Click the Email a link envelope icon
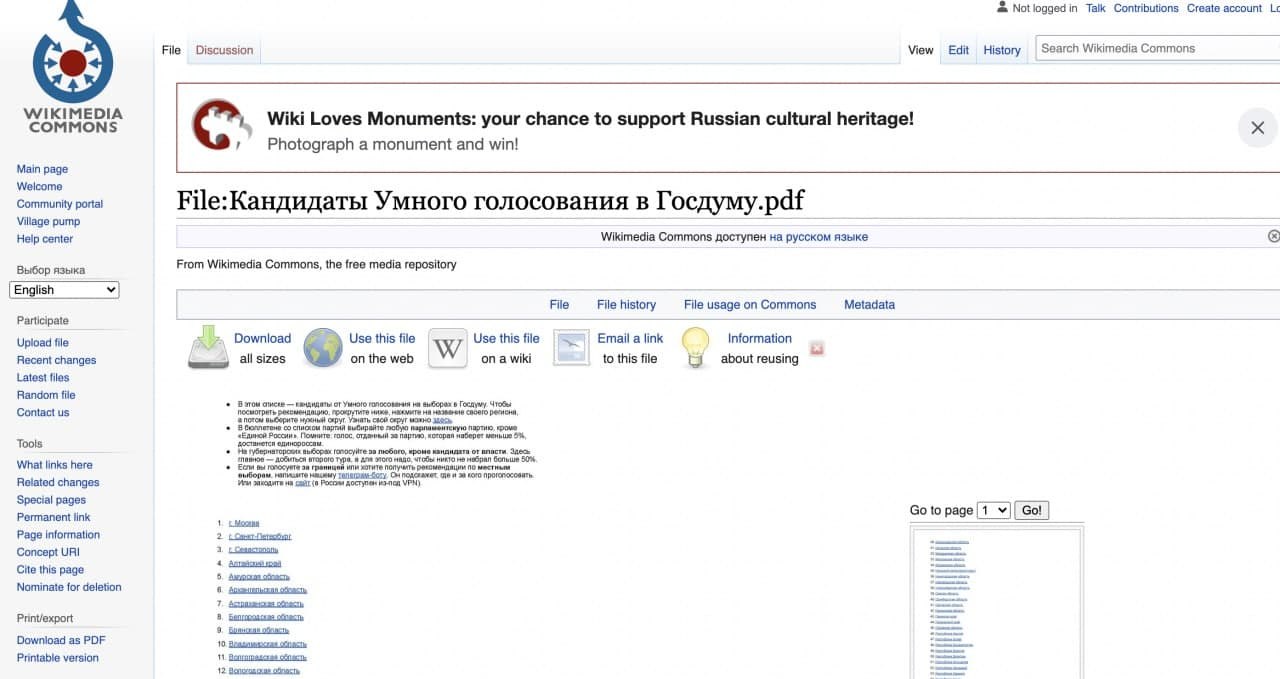 572,348
